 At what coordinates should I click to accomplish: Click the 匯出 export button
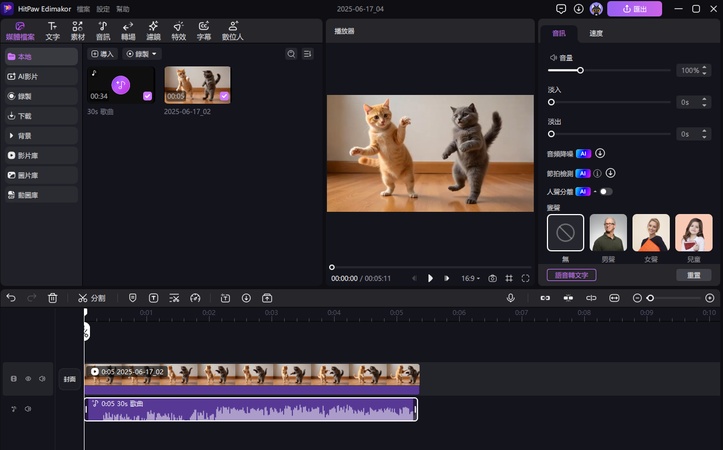(x=634, y=9)
